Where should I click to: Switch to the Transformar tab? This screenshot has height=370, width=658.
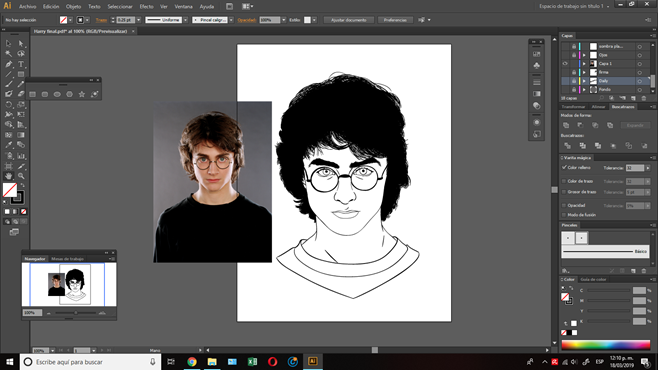tap(574, 107)
